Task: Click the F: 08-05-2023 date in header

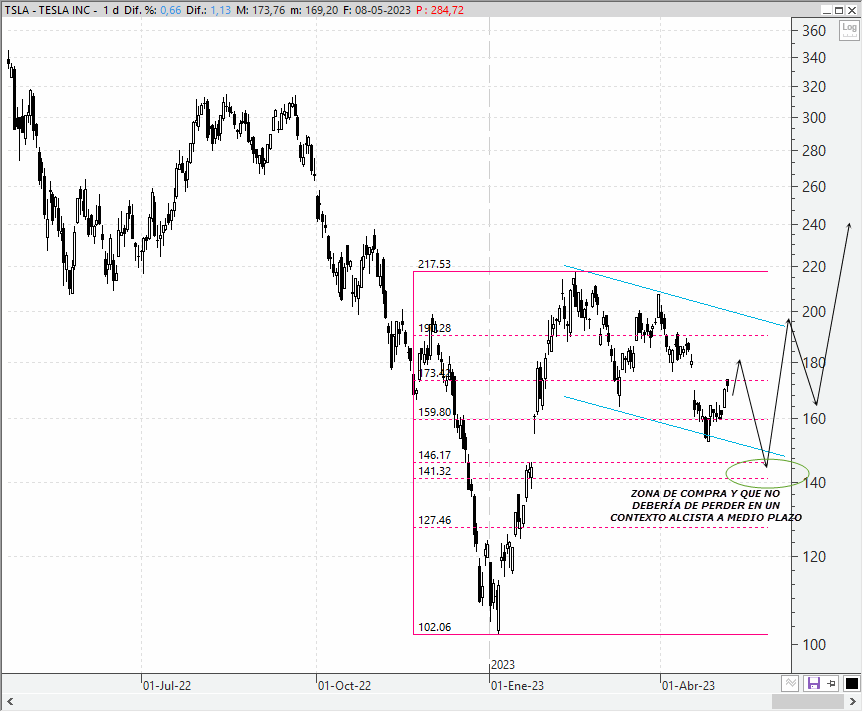Action: click(x=376, y=10)
